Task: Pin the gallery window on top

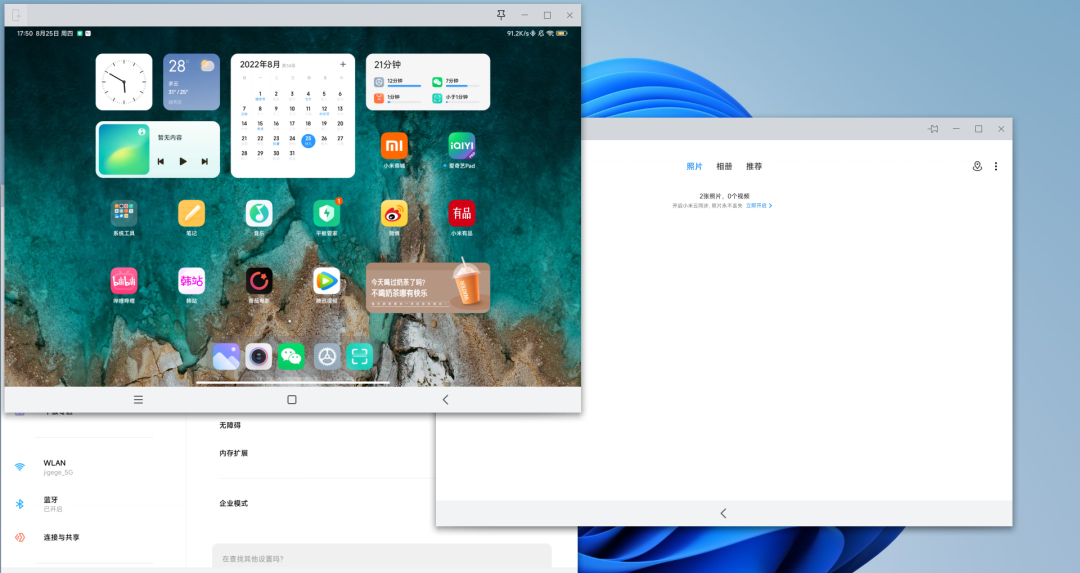Action: tap(933, 129)
